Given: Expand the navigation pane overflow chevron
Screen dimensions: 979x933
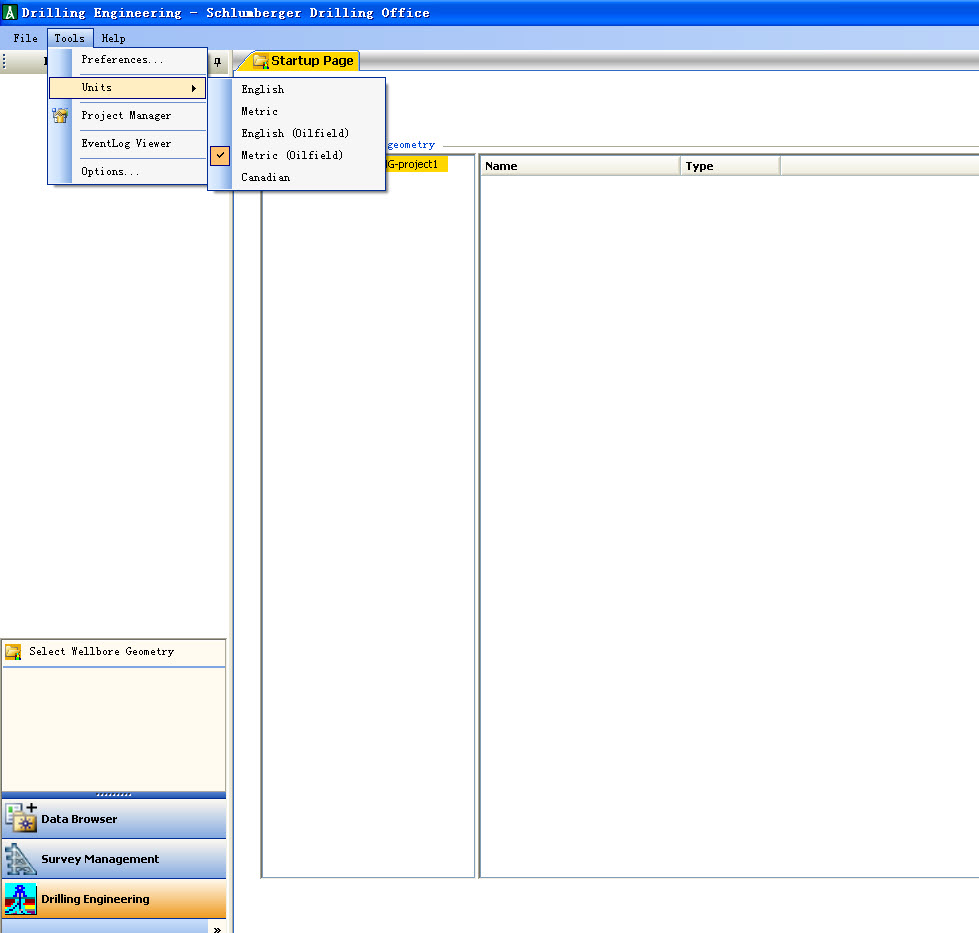Looking at the screenshot, I should click(217, 929).
